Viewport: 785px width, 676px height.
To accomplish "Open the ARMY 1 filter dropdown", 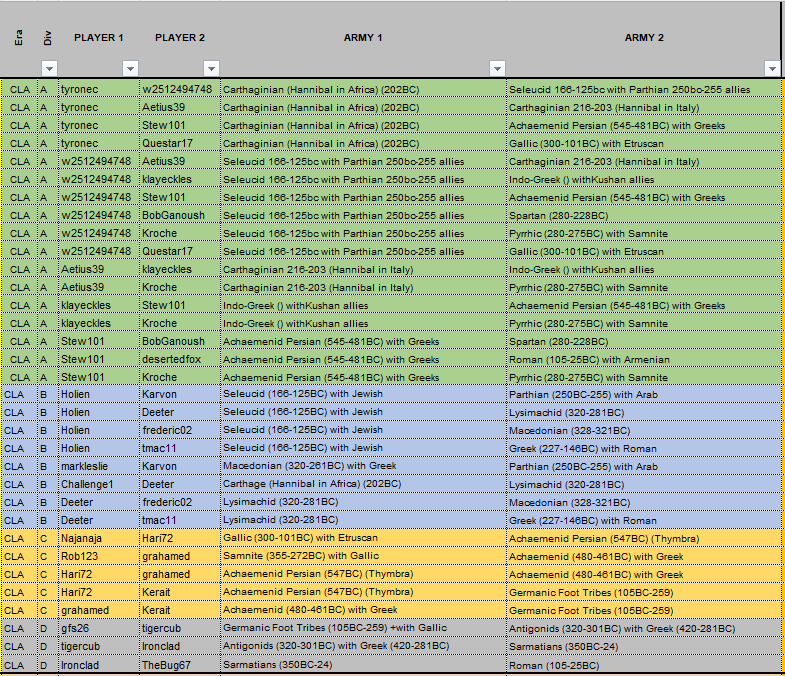I will tap(497, 68).
